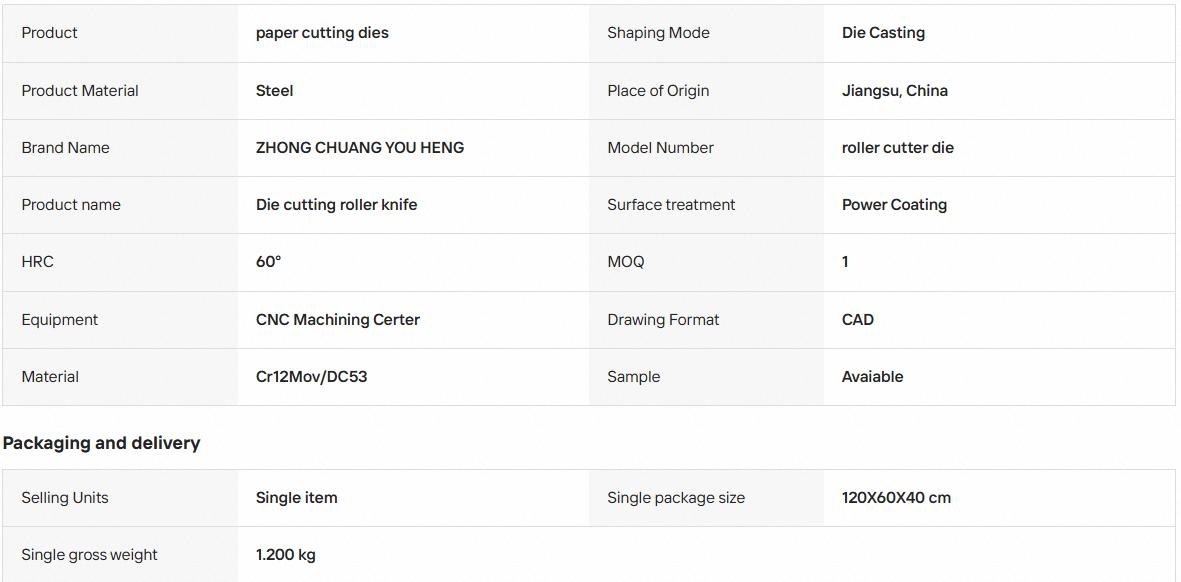Select the 'Avaiable' sample value
Image resolution: width=1181 pixels, height=582 pixels.
click(x=873, y=376)
